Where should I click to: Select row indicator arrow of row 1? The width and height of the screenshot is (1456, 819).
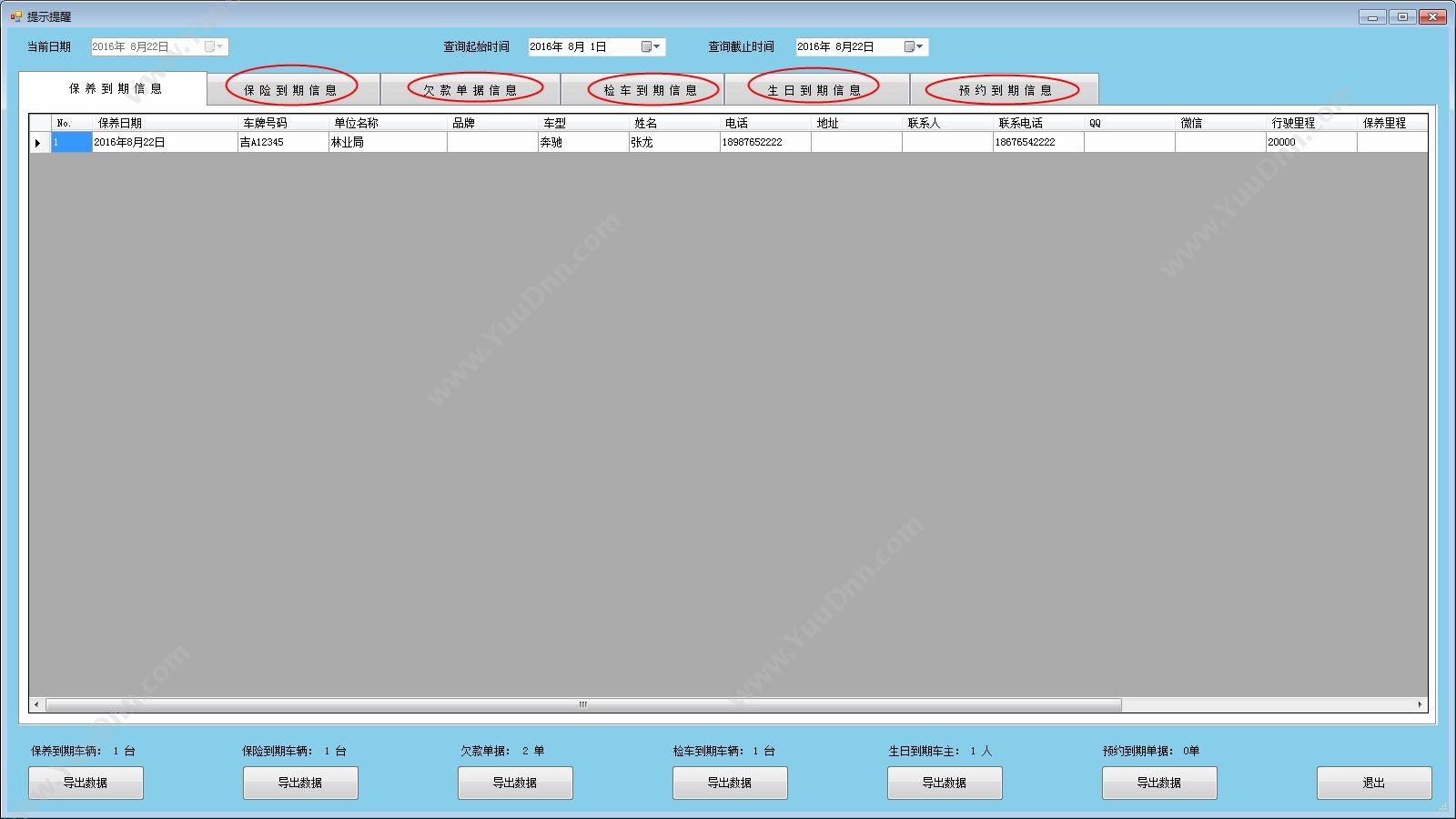[x=39, y=142]
